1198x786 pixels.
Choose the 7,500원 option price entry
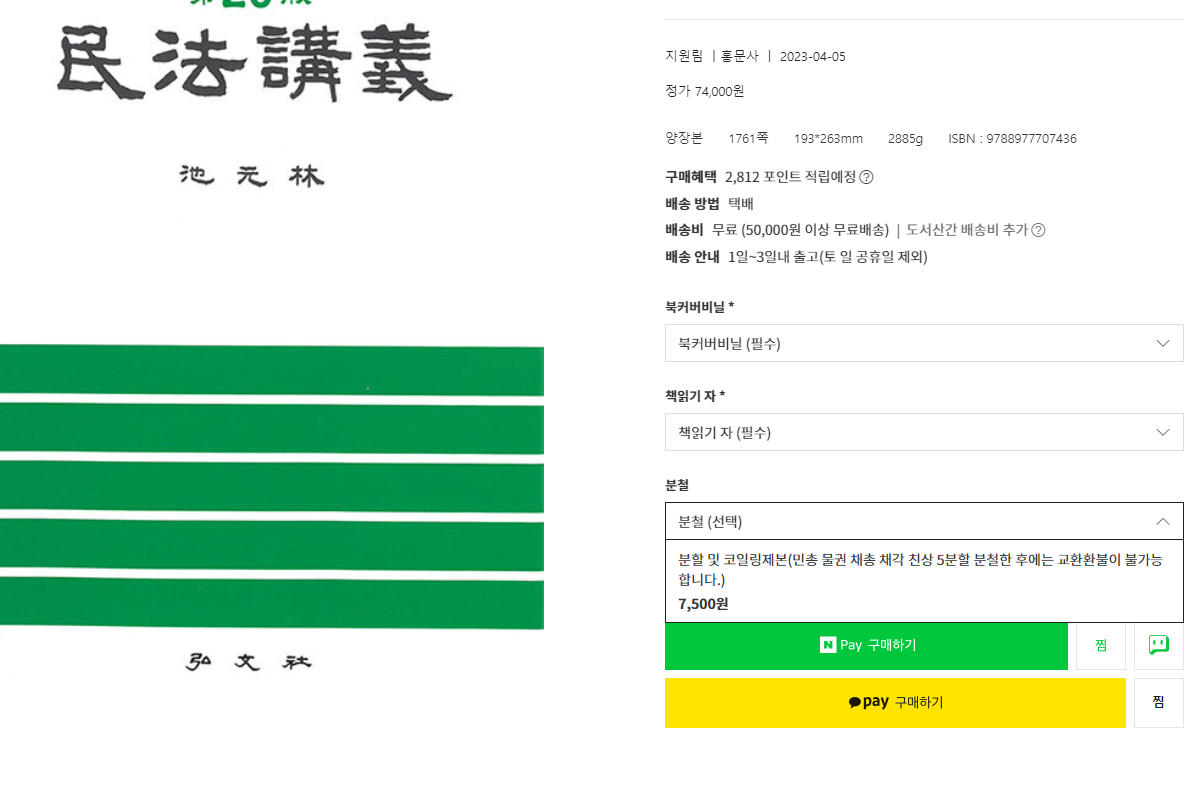click(x=703, y=604)
